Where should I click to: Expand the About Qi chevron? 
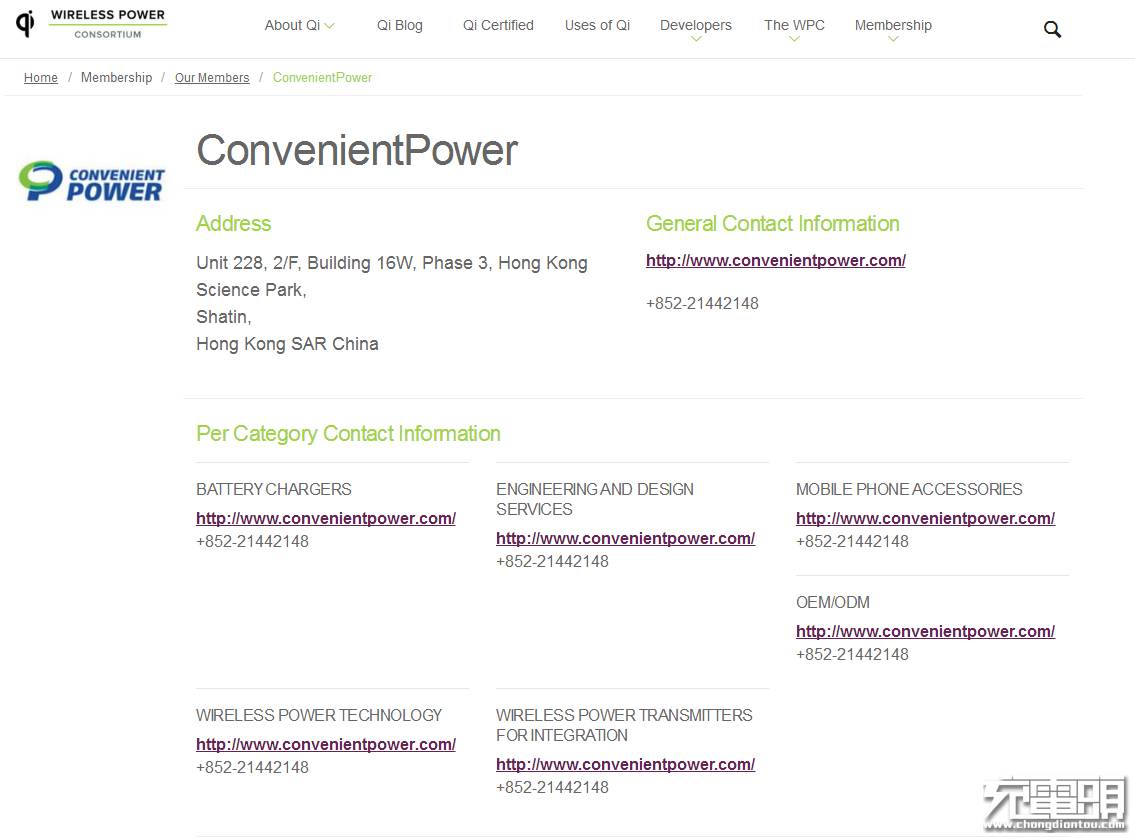[x=329, y=26]
